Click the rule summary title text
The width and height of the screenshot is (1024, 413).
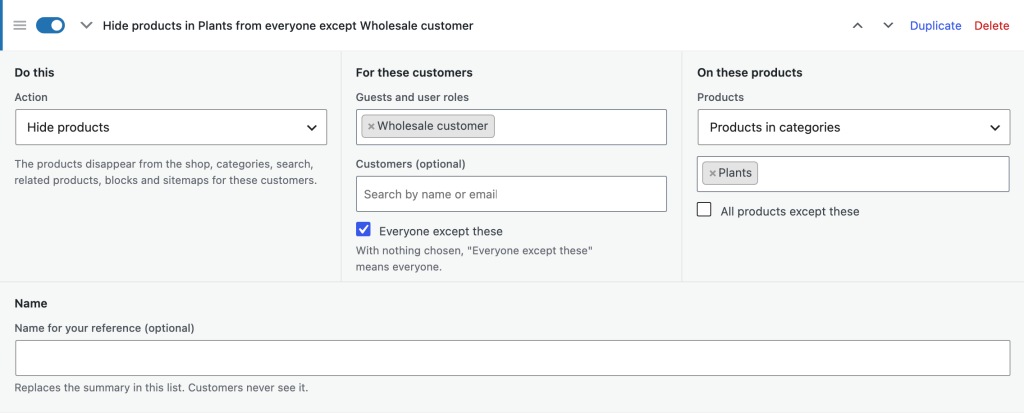point(288,25)
